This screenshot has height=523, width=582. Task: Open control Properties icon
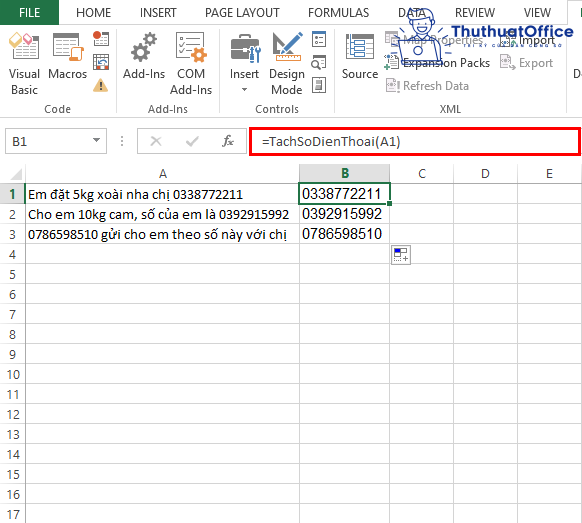tap(319, 39)
